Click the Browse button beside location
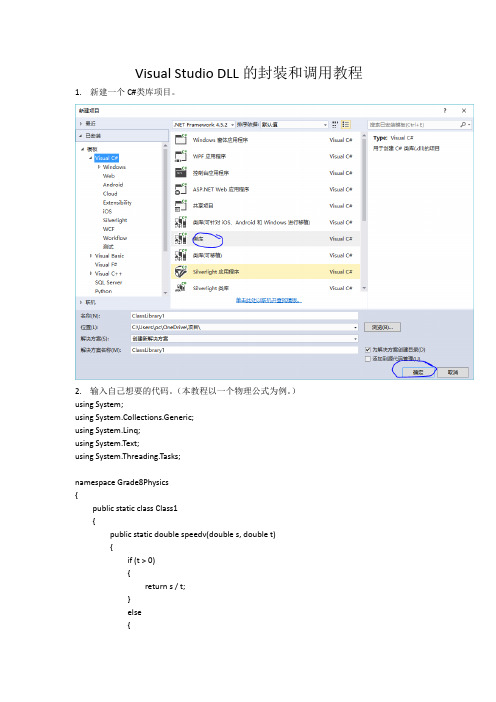 [382, 327]
